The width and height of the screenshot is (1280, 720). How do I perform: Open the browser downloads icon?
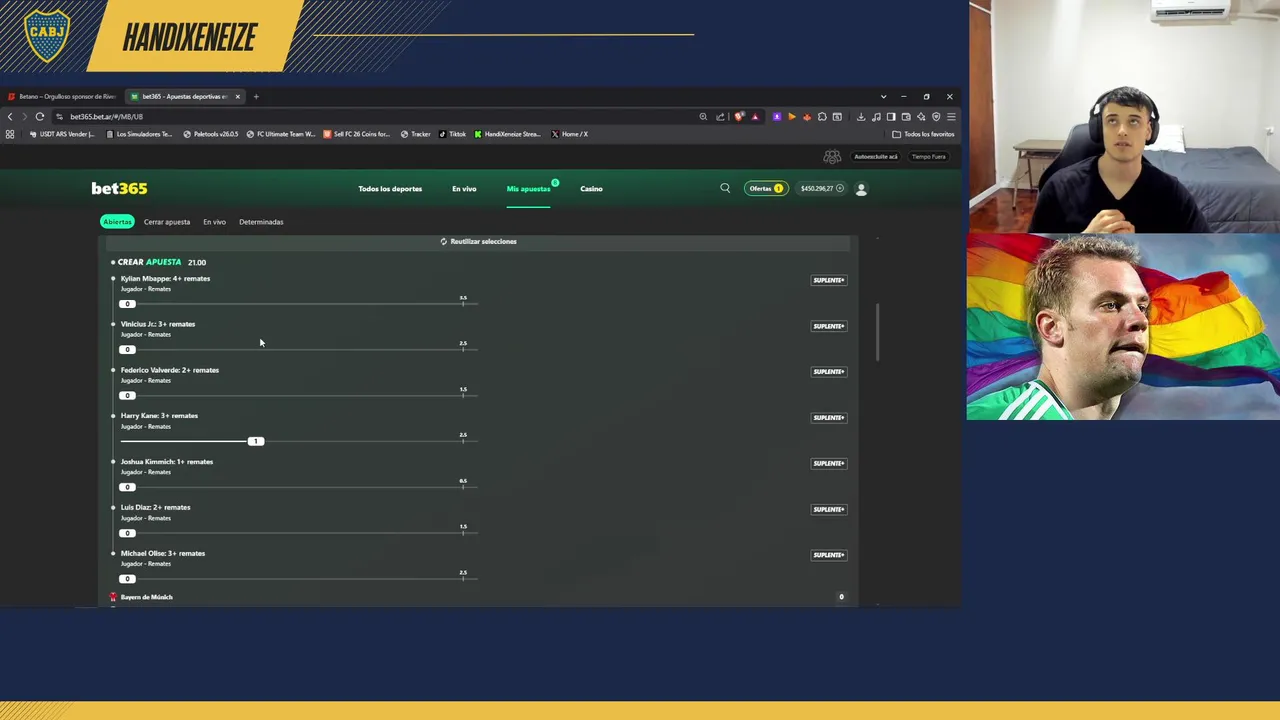pyautogui.click(x=861, y=116)
